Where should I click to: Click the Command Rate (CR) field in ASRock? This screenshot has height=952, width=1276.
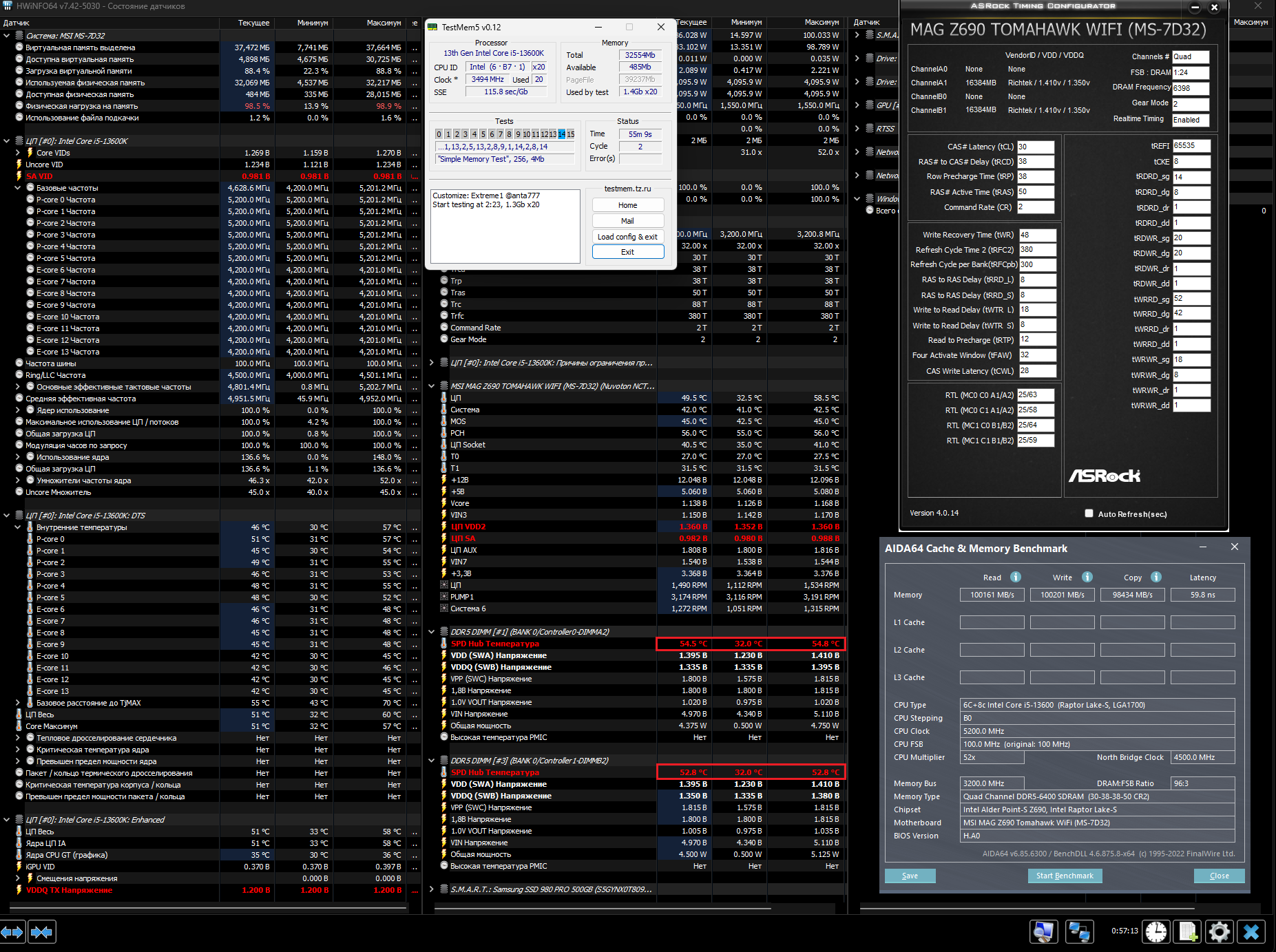coord(1036,207)
